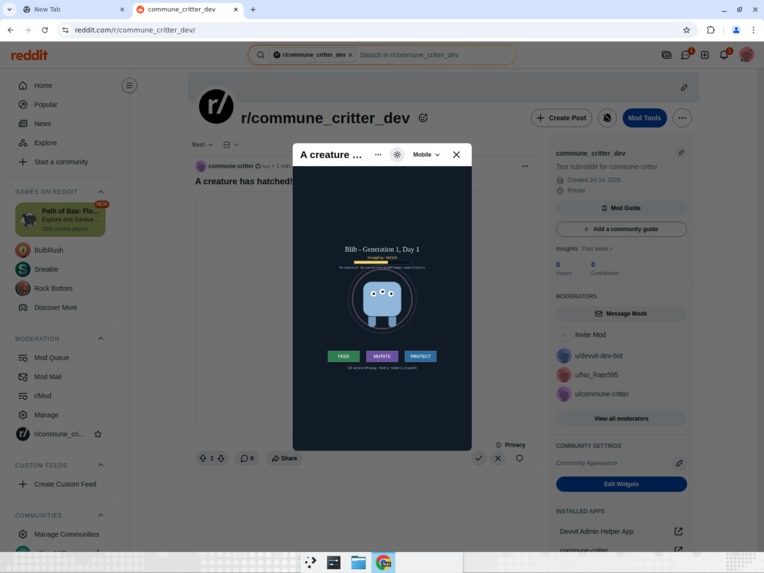Click the emoji icon beside the community name
This screenshot has height=573, width=764.
click(x=423, y=118)
